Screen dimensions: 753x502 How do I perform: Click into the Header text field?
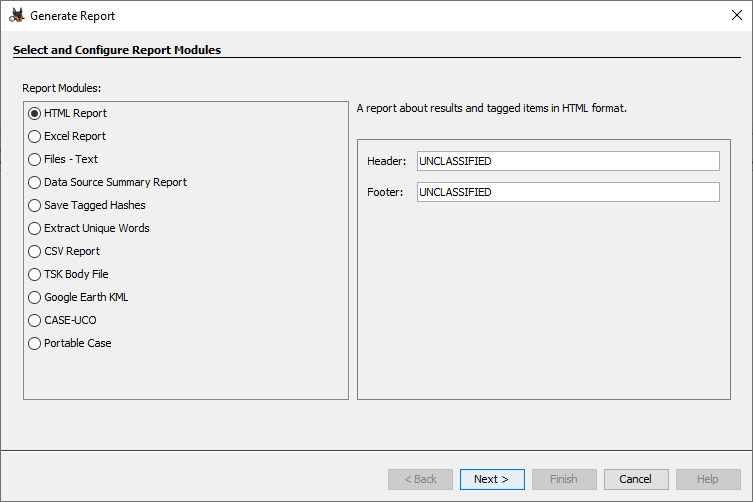(567, 161)
